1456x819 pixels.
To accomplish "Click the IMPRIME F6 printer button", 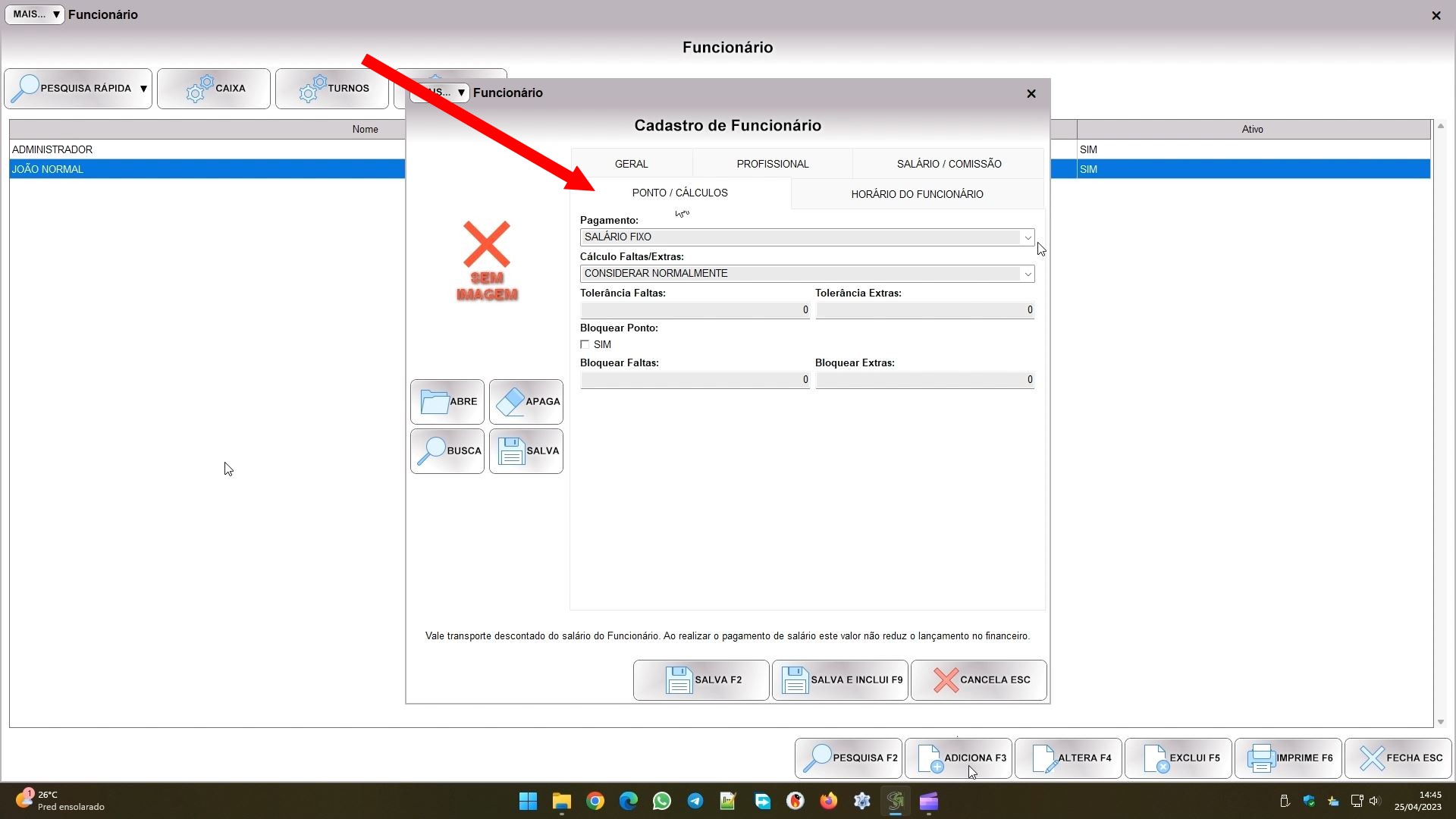I will tap(1288, 758).
